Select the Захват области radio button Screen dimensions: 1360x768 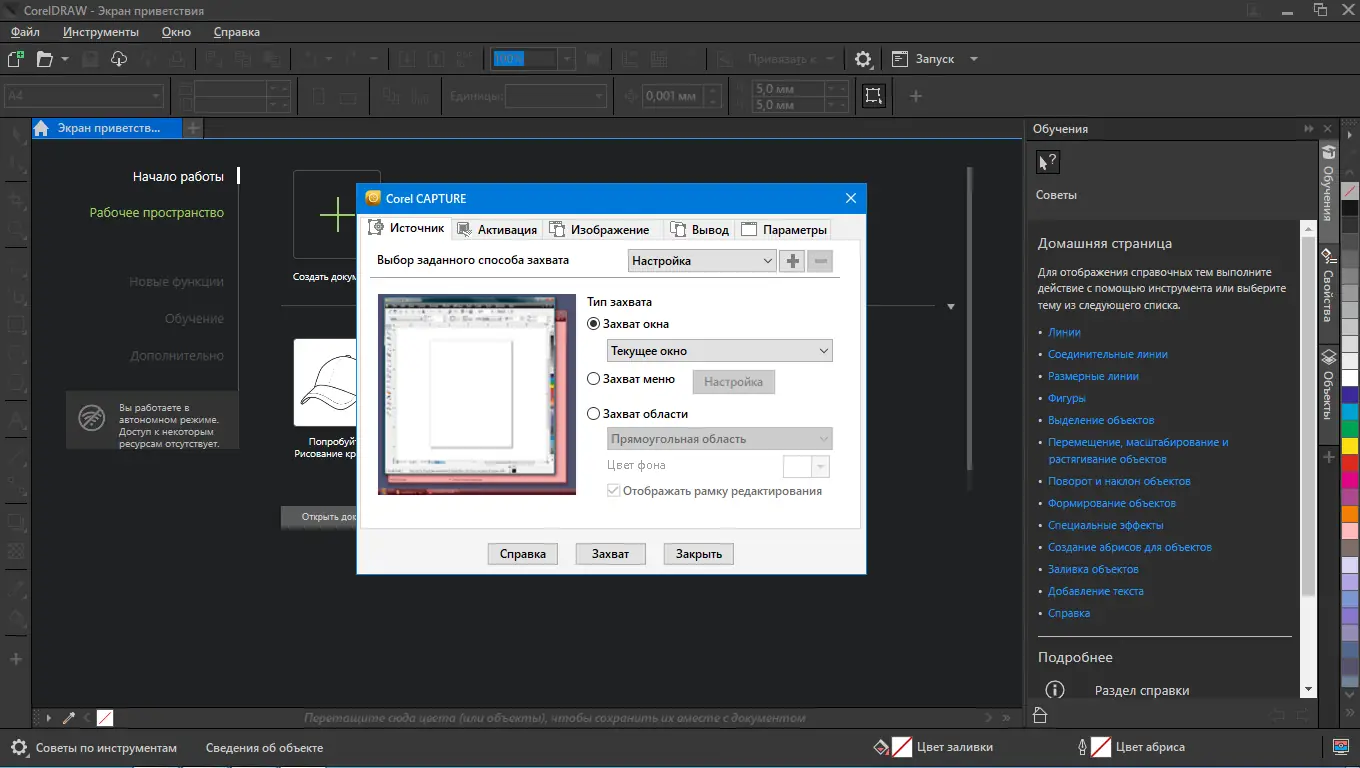click(594, 414)
